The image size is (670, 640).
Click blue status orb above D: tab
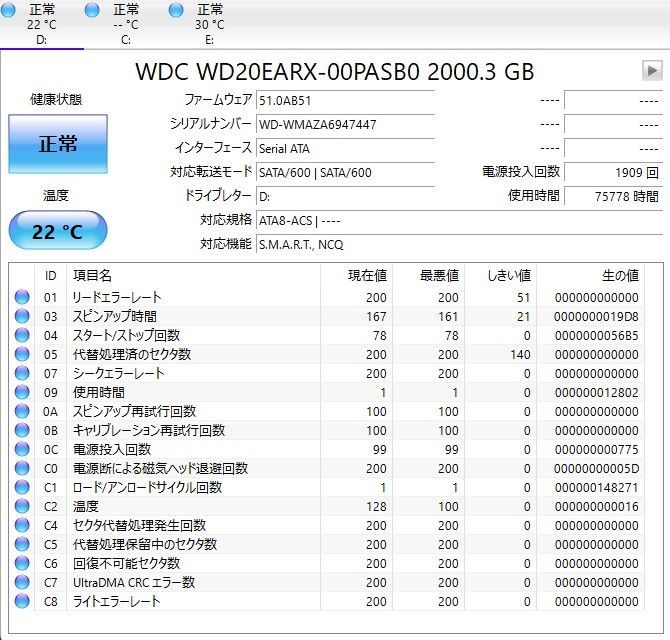tap(8, 10)
